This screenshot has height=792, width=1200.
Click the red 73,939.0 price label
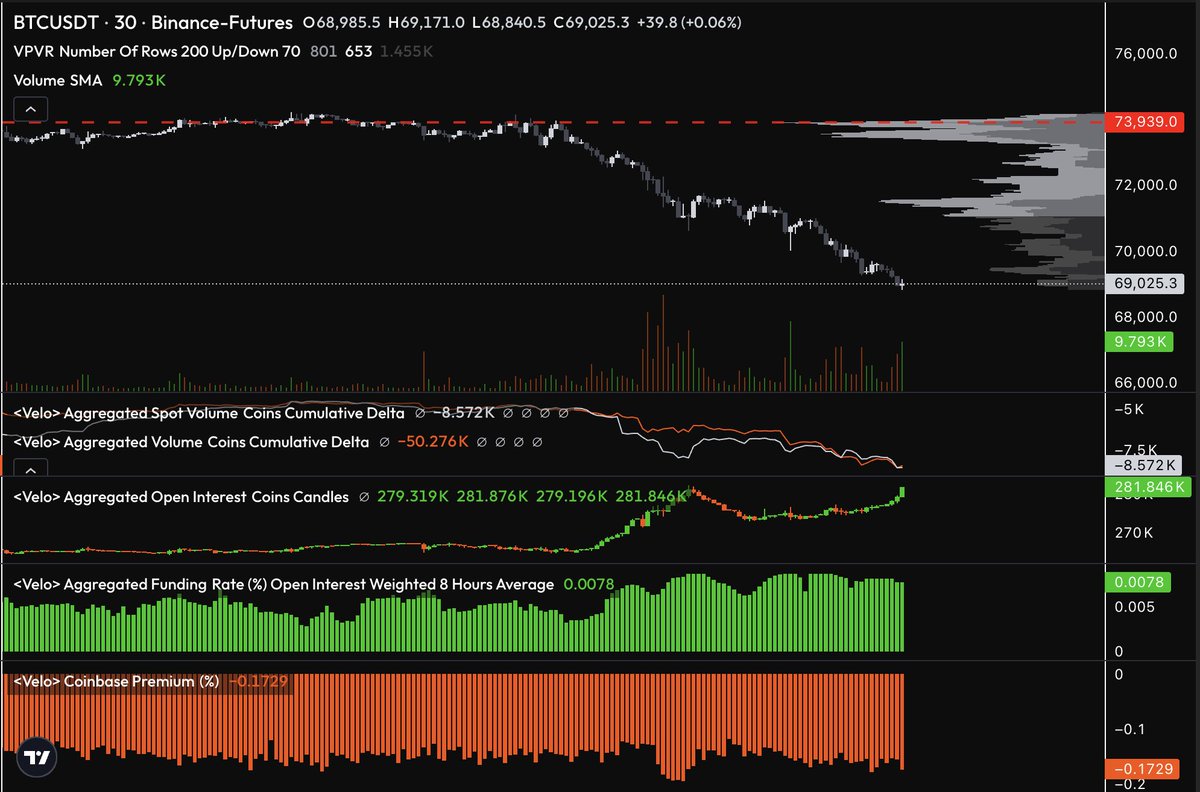1143,122
